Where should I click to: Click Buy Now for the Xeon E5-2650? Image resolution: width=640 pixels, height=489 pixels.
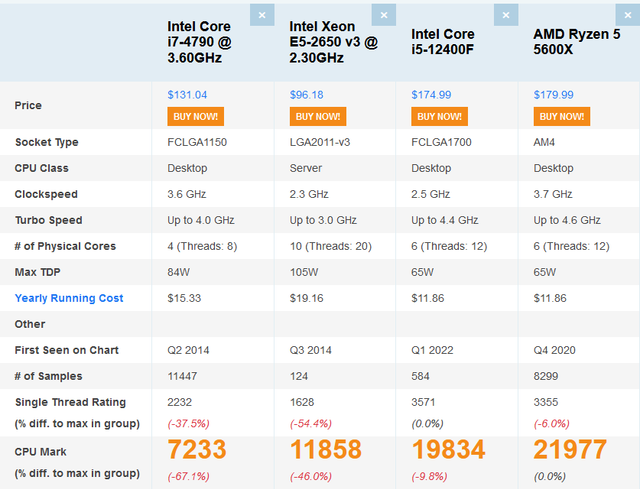pos(318,116)
